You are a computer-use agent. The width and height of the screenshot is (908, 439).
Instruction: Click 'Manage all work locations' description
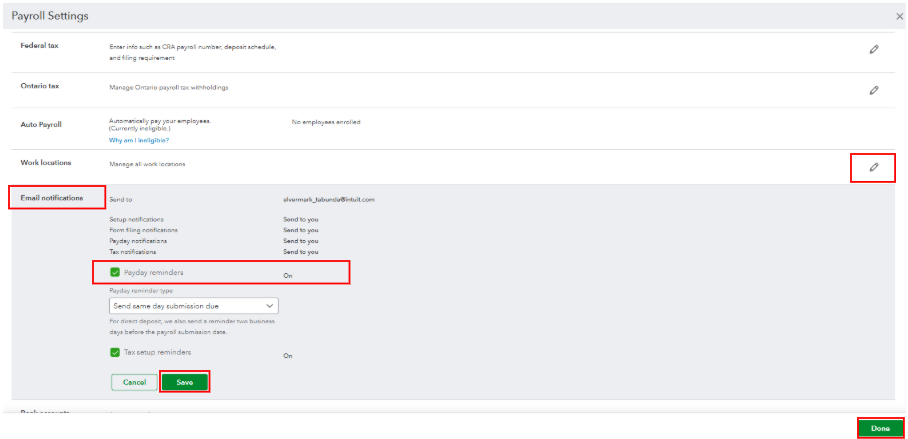click(147, 164)
